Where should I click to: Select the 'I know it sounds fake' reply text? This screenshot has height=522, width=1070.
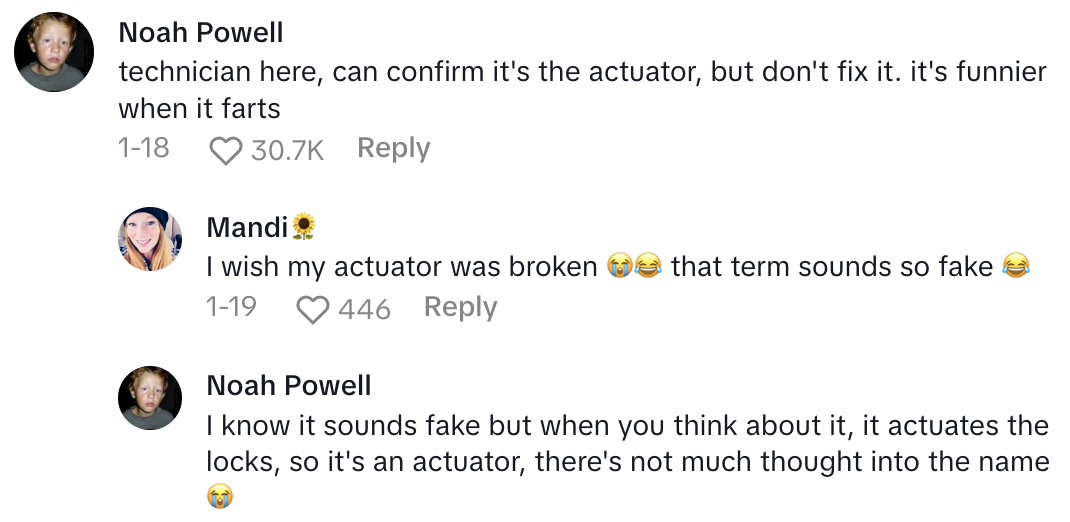pos(627,445)
